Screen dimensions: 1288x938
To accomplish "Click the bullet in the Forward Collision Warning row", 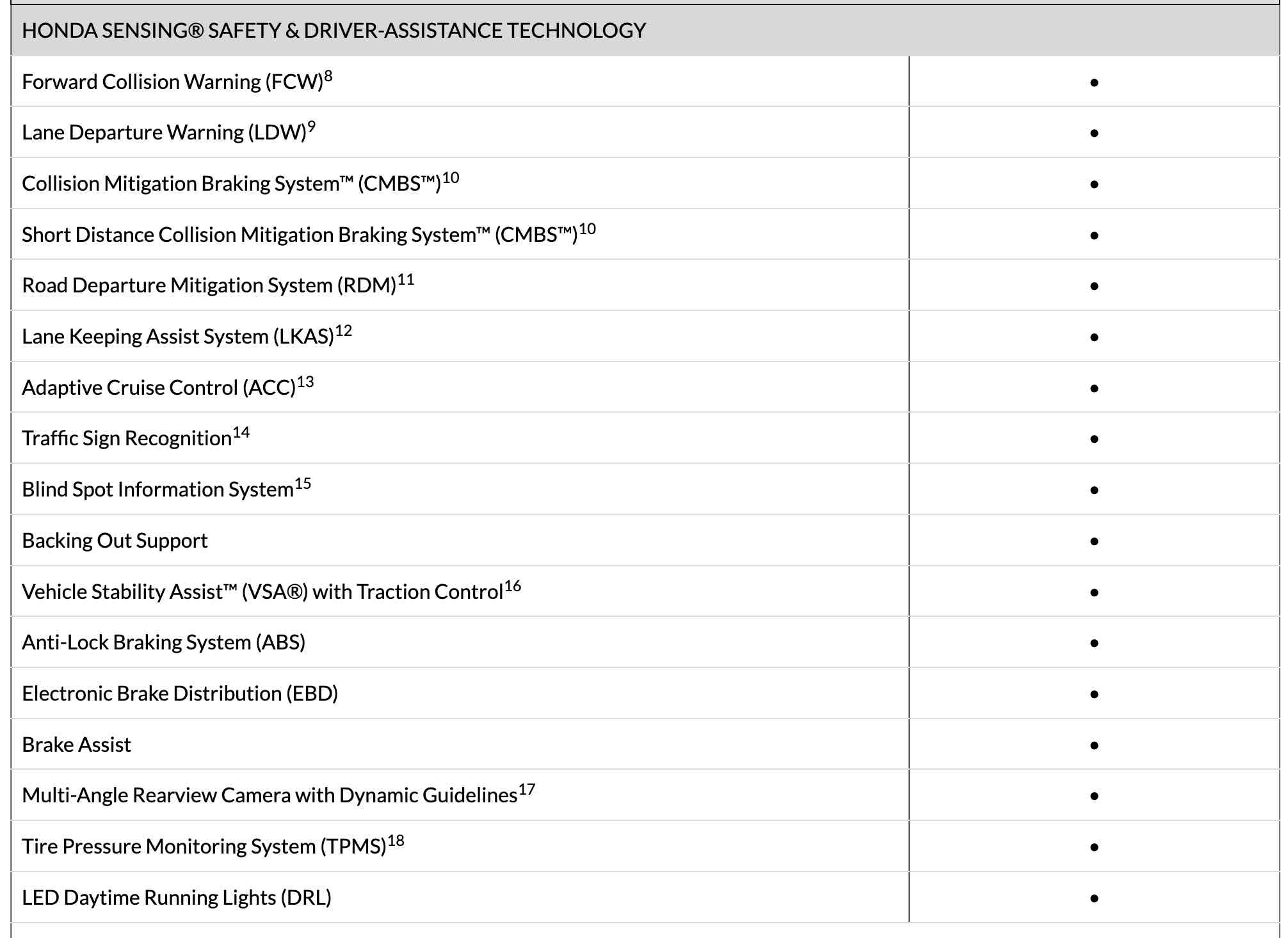I will click(1094, 83).
